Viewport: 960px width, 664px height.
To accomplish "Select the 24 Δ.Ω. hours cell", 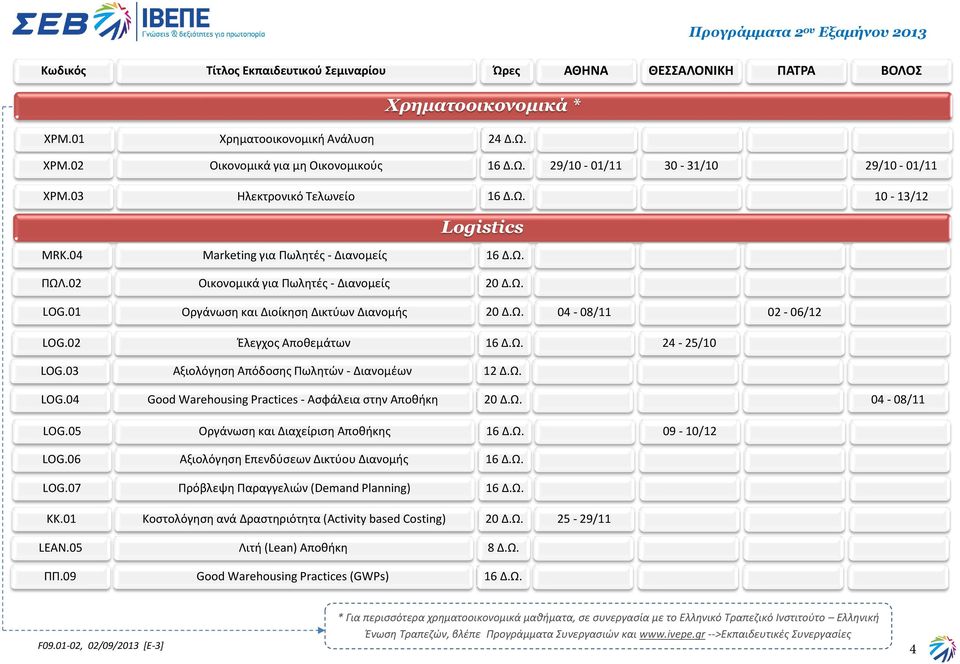I will pyautogui.click(x=507, y=140).
